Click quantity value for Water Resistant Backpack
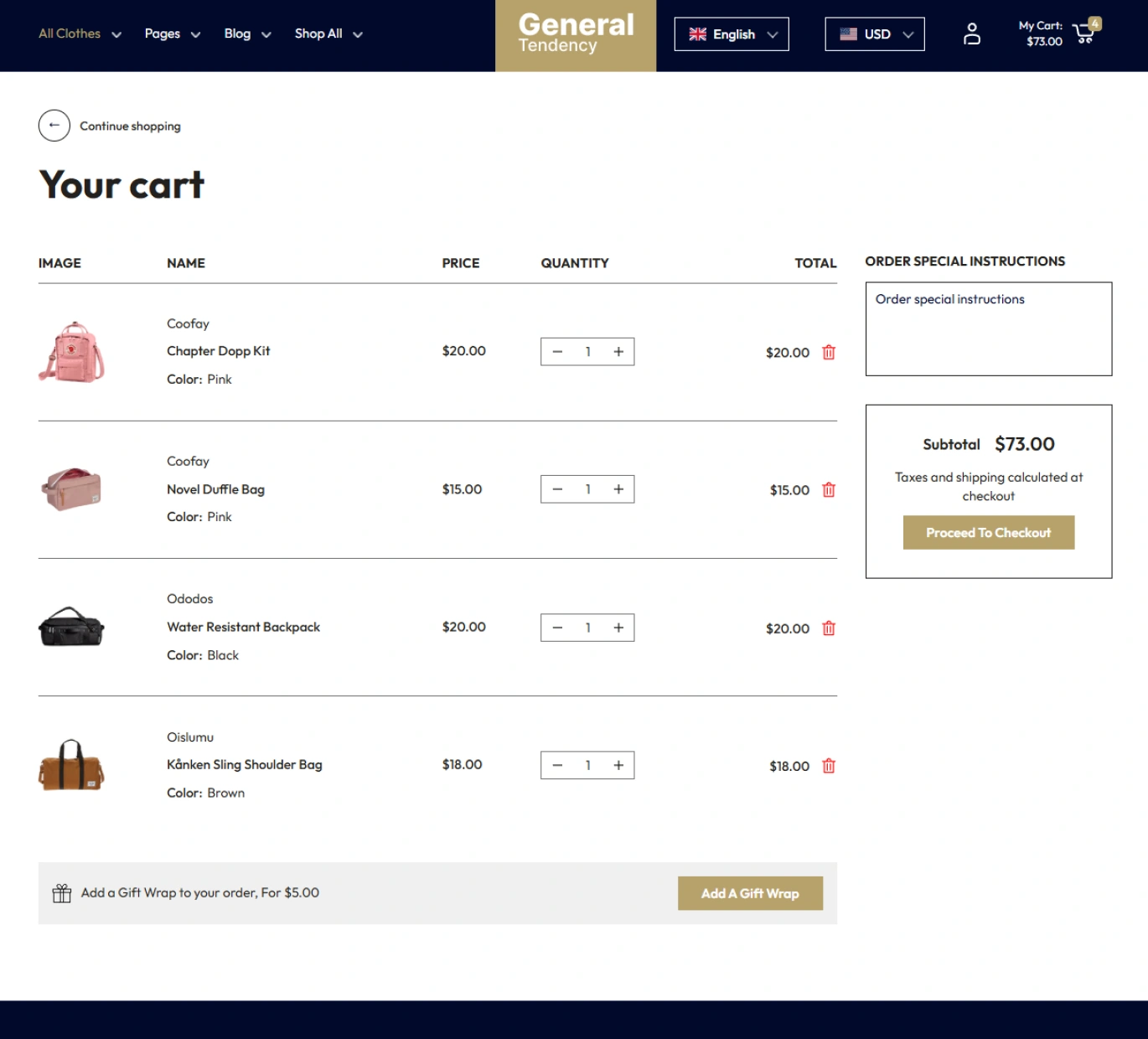The width and height of the screenshot is (1148, 1039). click(x=588, y=628)
